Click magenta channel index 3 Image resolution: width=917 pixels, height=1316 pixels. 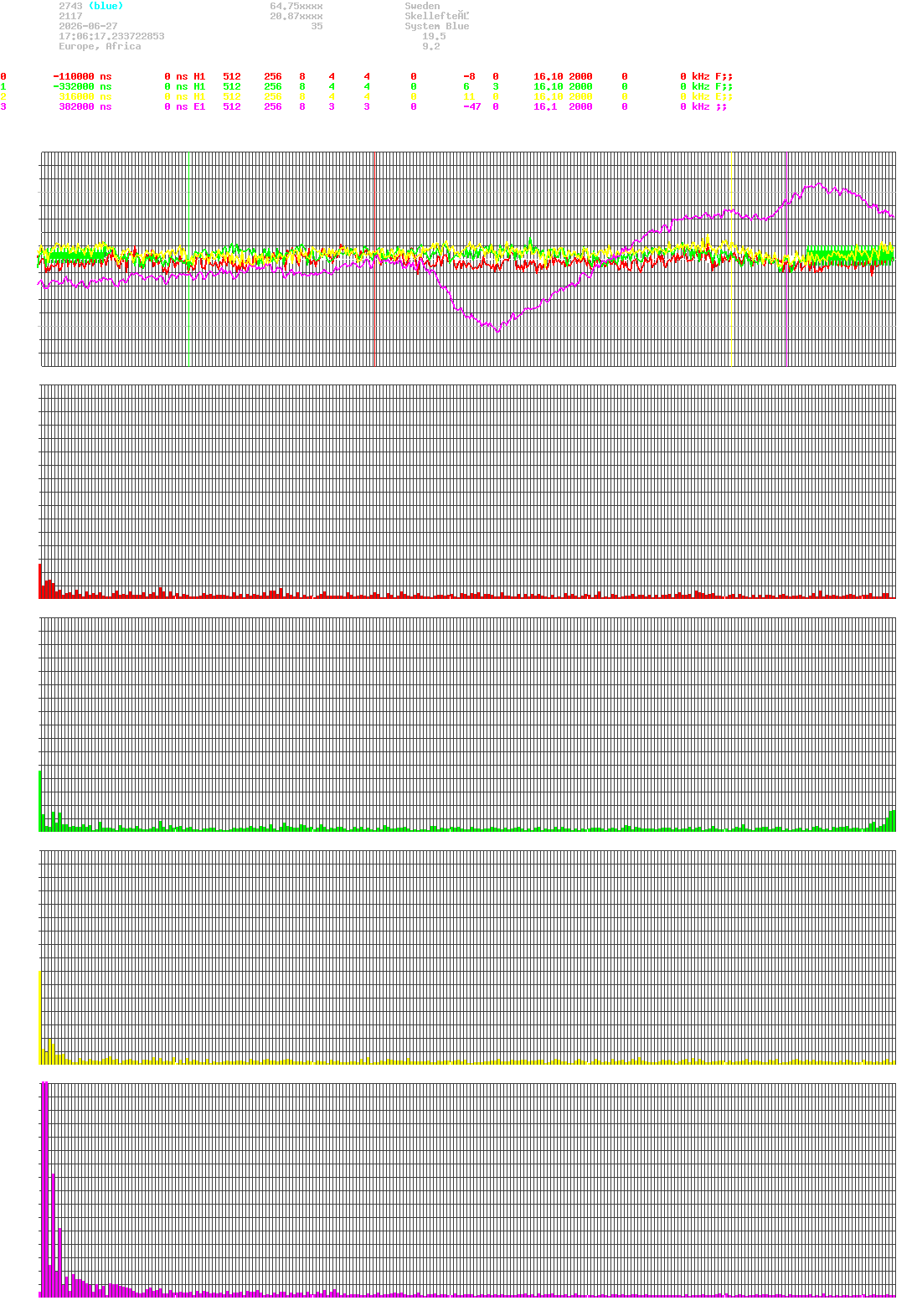tap(3, 106)
